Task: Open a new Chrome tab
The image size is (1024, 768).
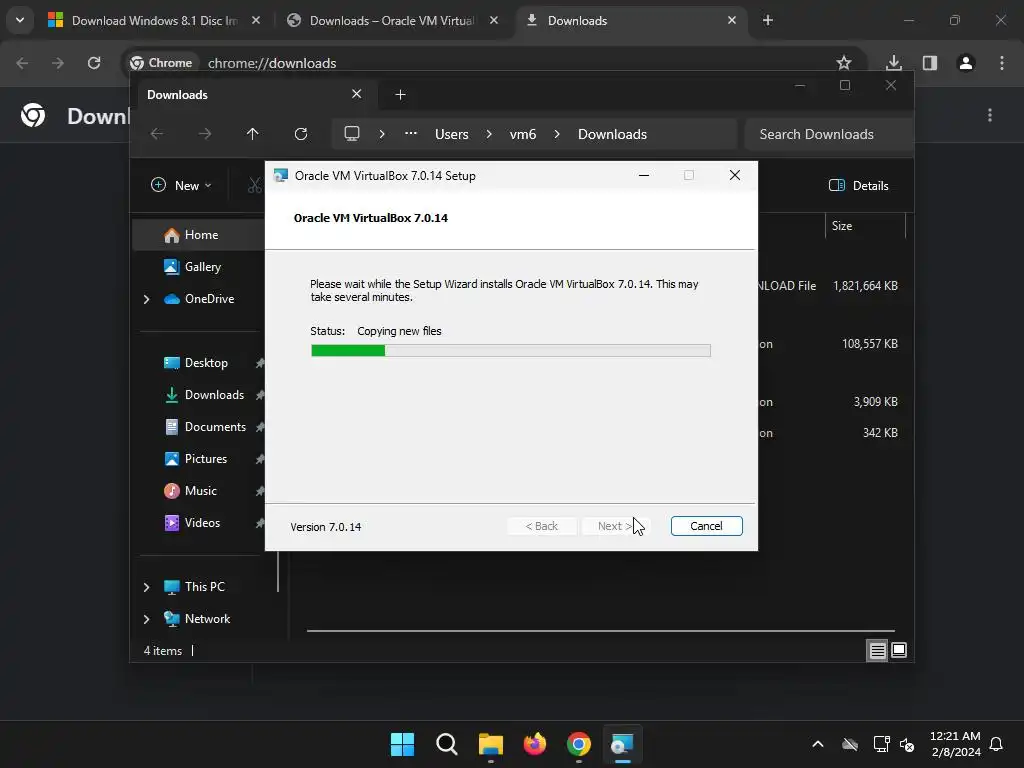Action: click(768, 20)
